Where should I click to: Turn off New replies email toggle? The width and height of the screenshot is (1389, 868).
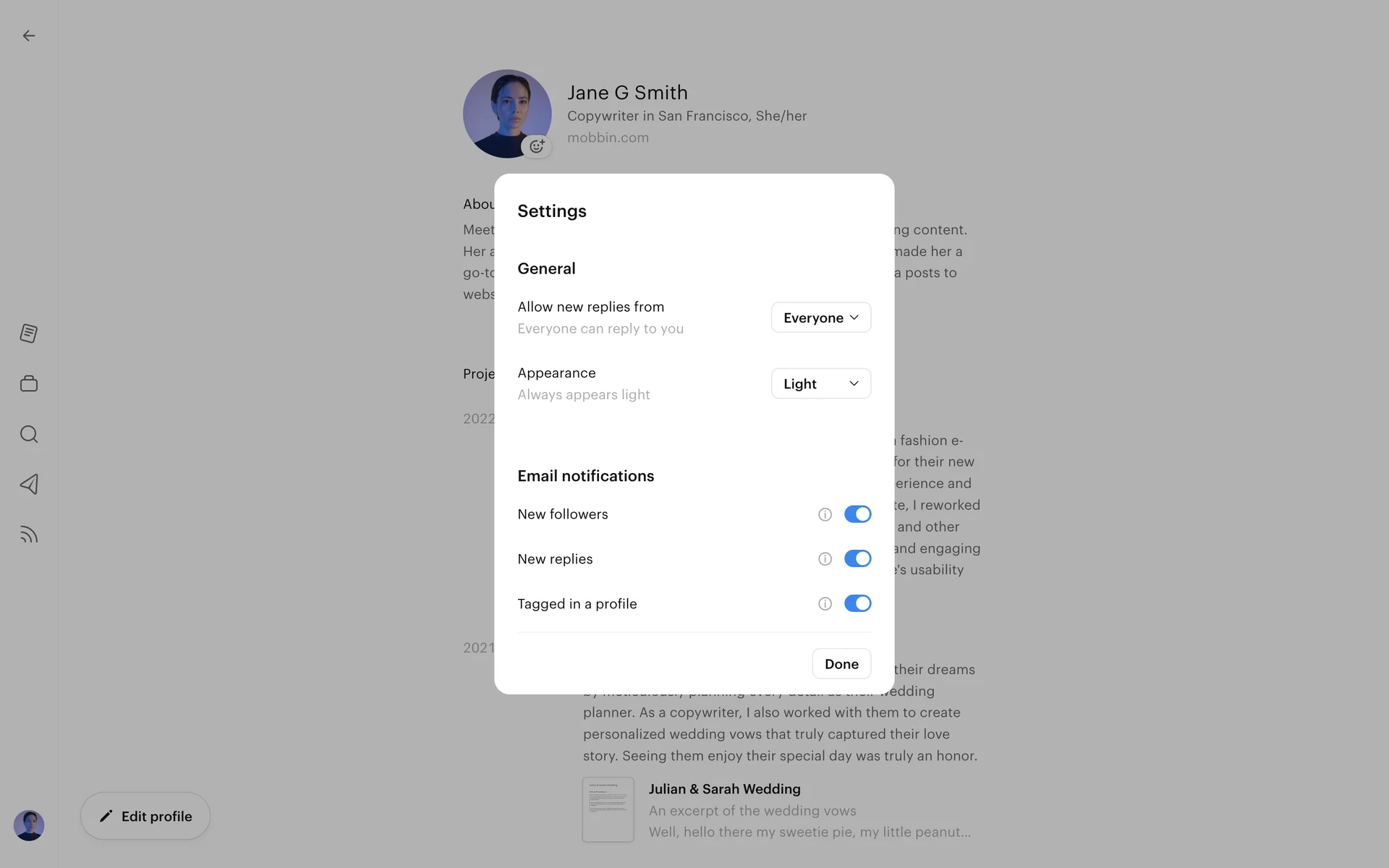857,559
